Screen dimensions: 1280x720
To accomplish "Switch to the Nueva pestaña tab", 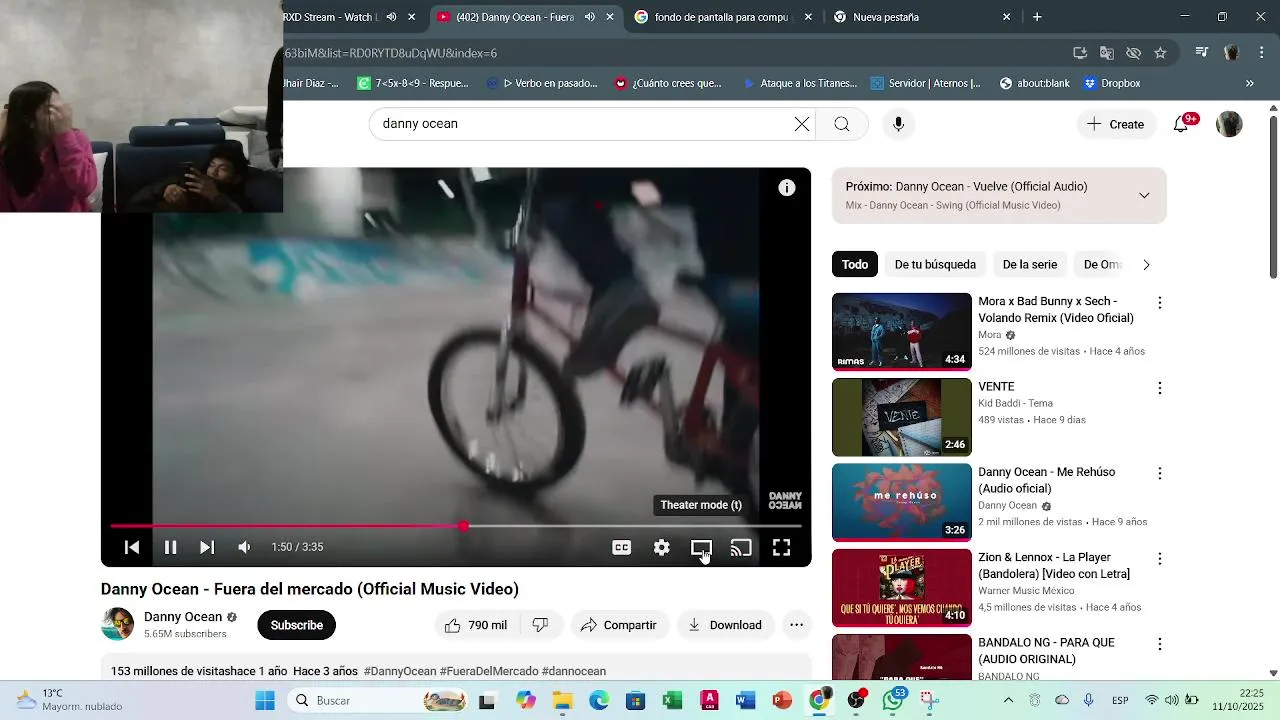I will (920, 17).
